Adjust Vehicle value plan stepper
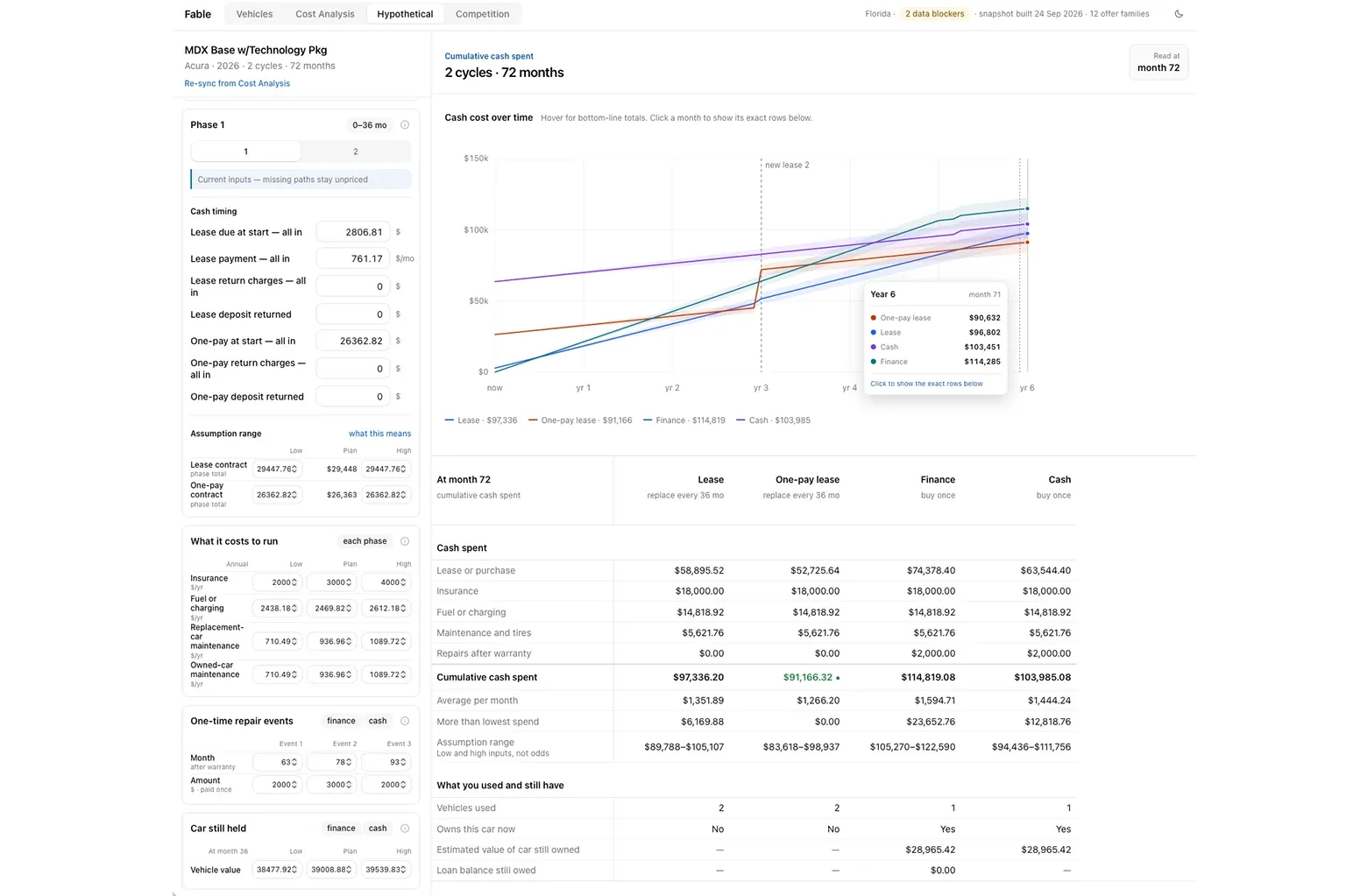 tap(349, 870)
